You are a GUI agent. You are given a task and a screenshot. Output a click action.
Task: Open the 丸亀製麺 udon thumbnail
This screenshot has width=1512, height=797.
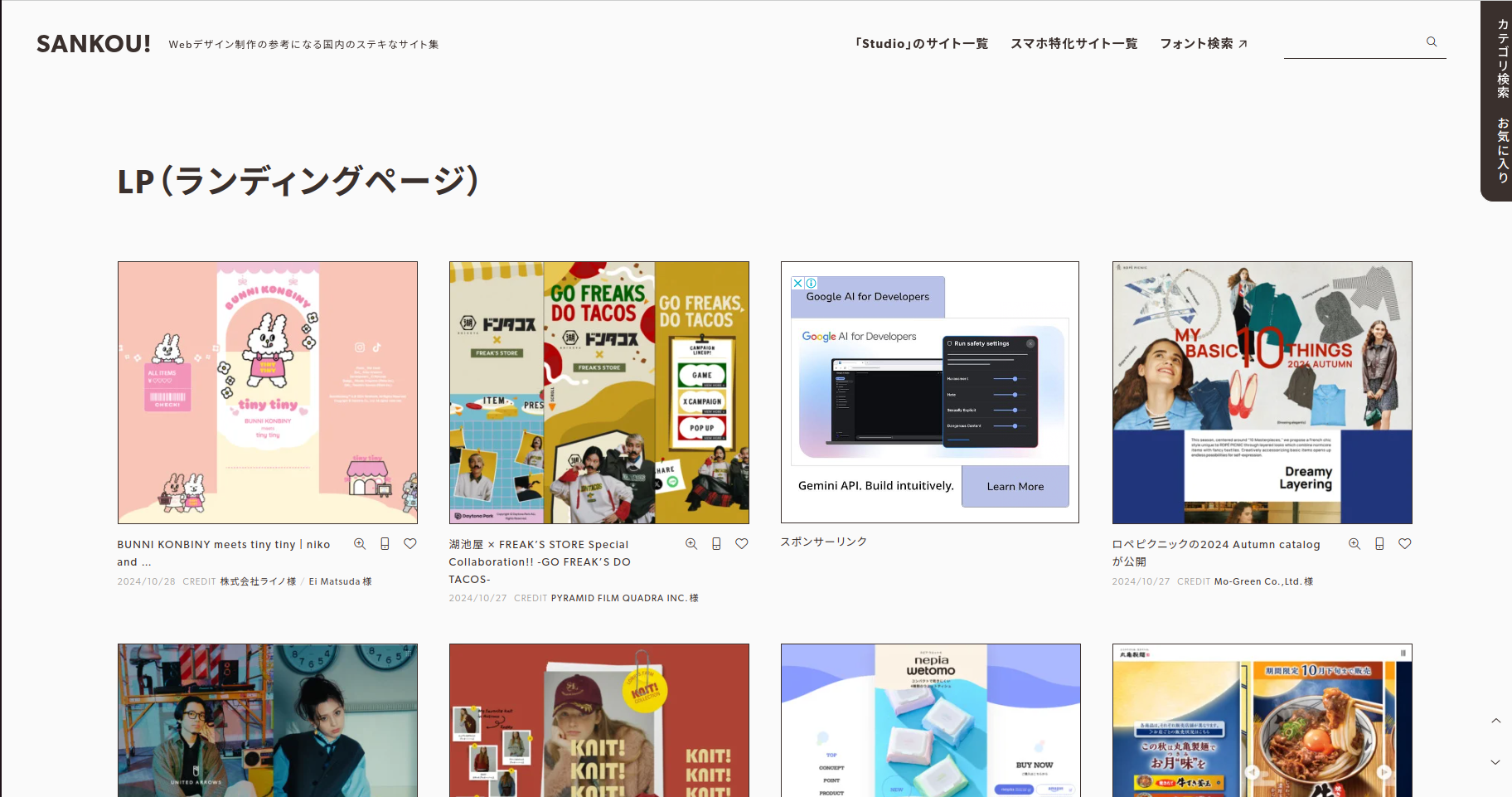[x=1262, y=721]
